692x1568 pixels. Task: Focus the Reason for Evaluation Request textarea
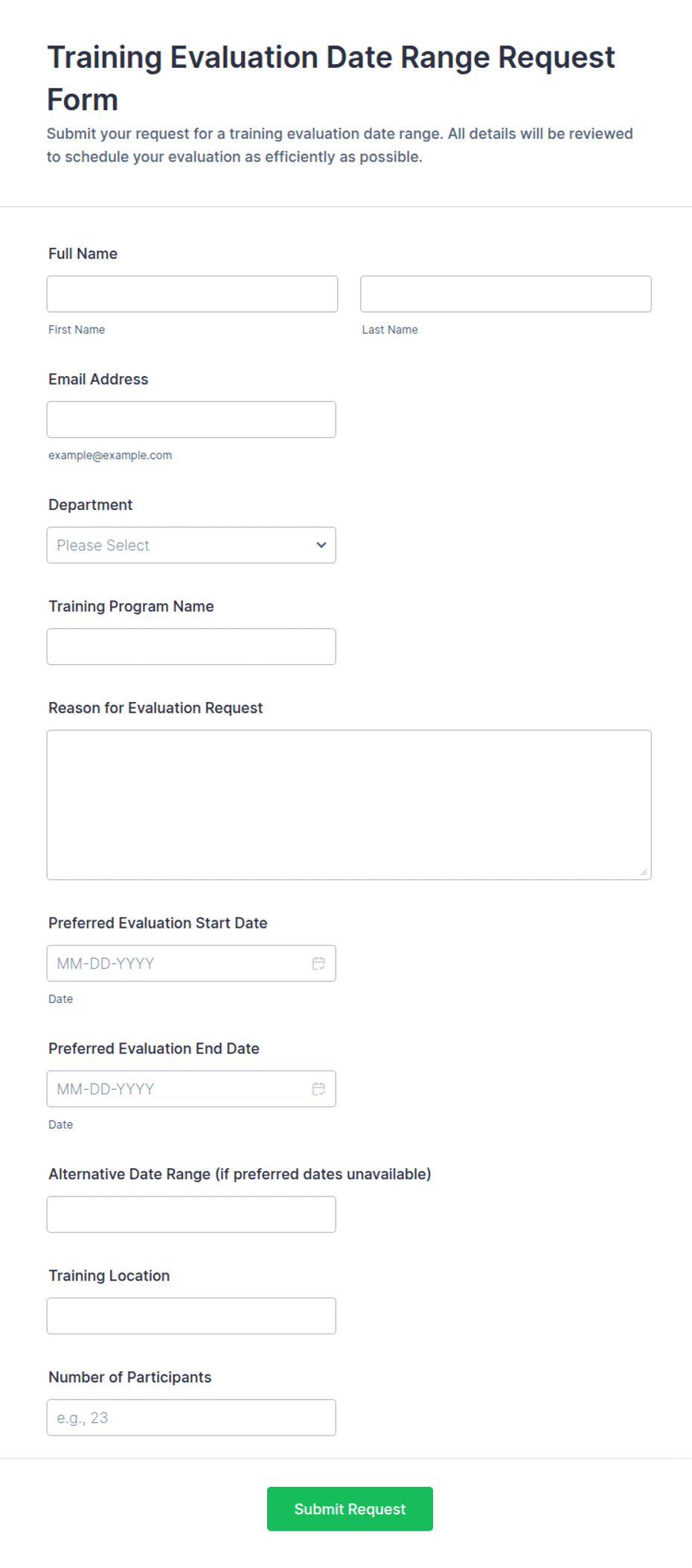tap(349, 805)
